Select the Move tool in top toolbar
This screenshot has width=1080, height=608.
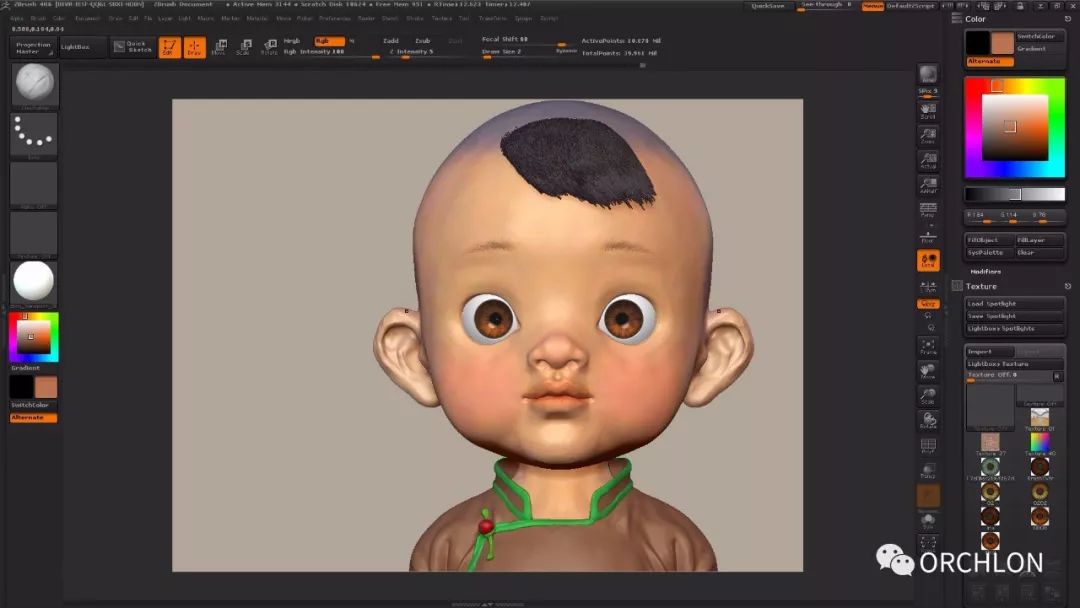click(x=219, y=47)
